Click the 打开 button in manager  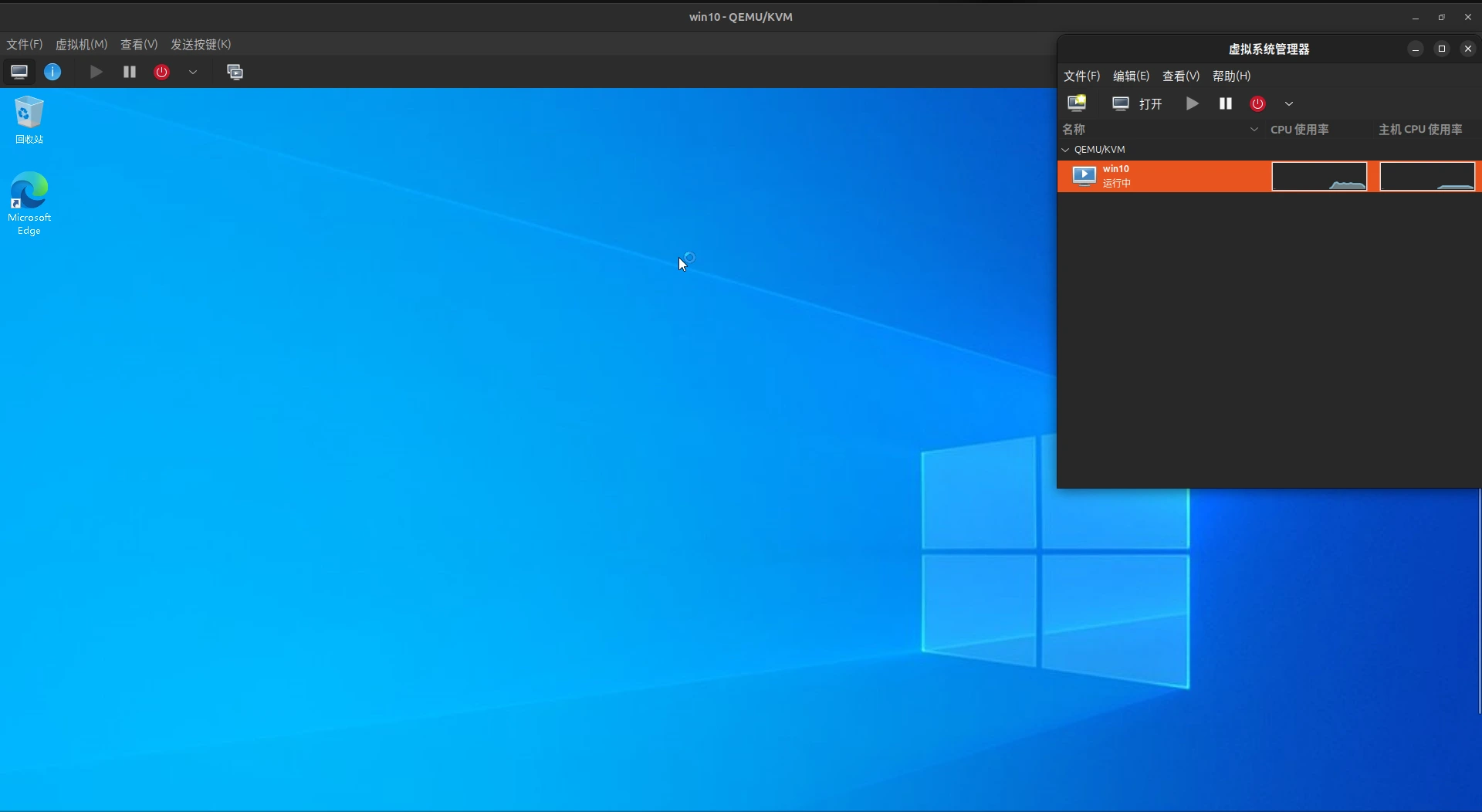[x=1137, y=103]
